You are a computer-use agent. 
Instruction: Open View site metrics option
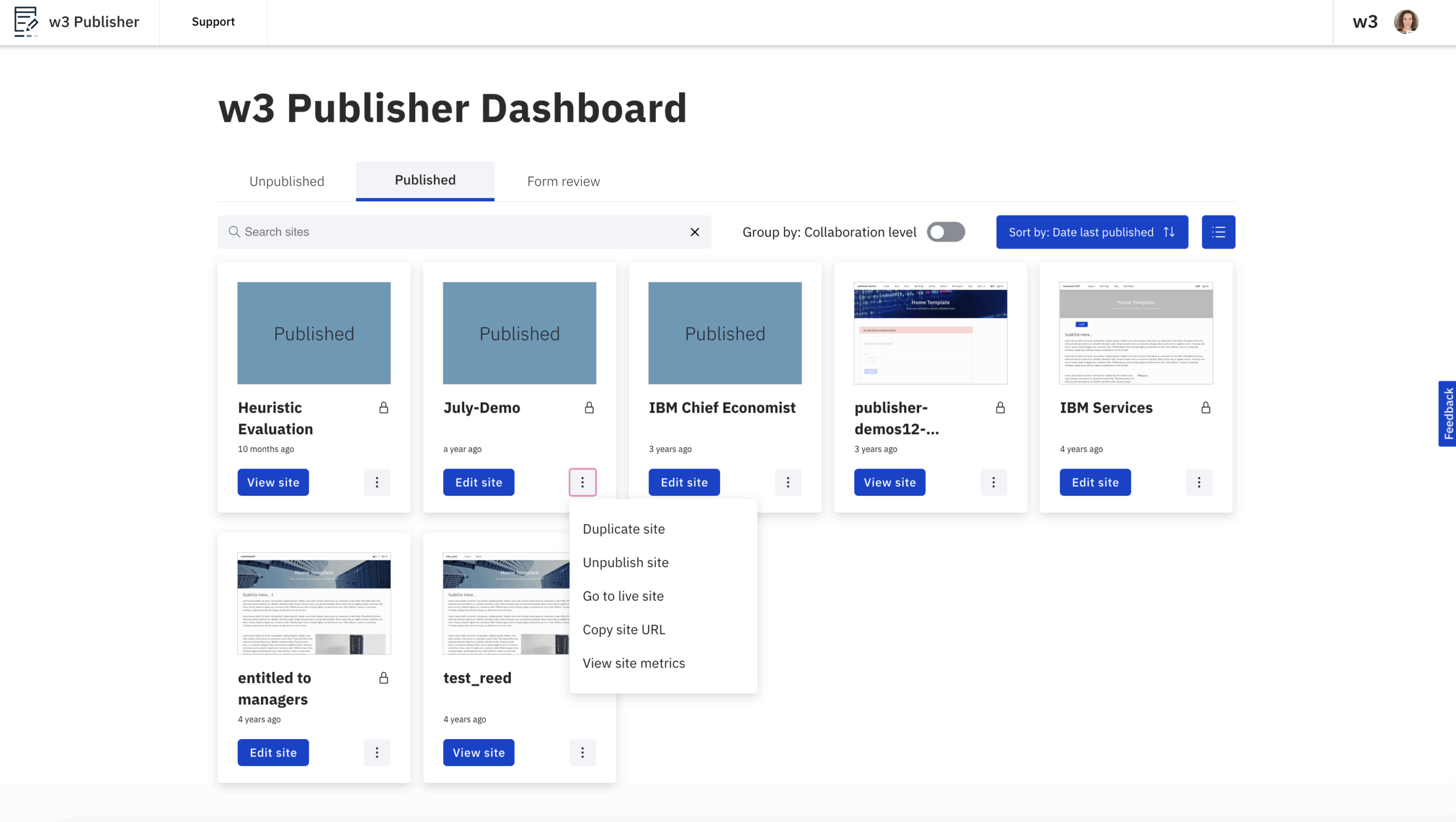pyautogui.click(x=663, y=663)
